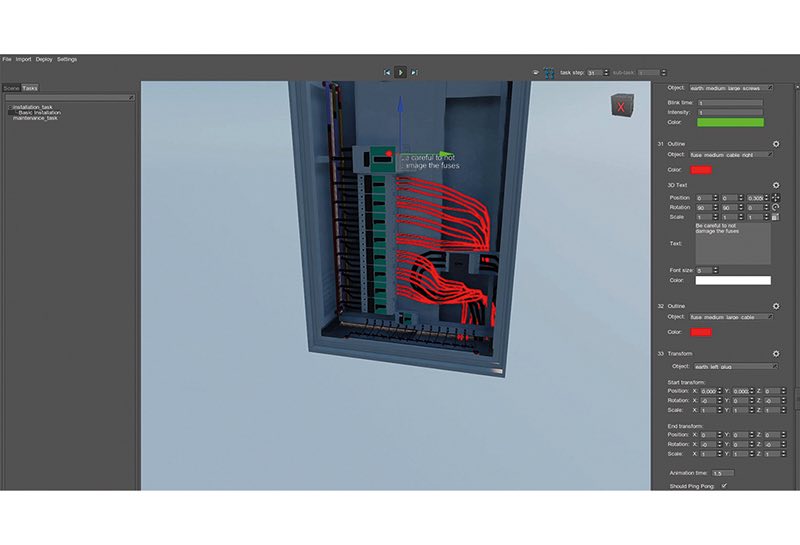Open the earth_left_plug object dropdown
Image resolution: width=800 pixels, height=545 pixels.
point(731,366)
